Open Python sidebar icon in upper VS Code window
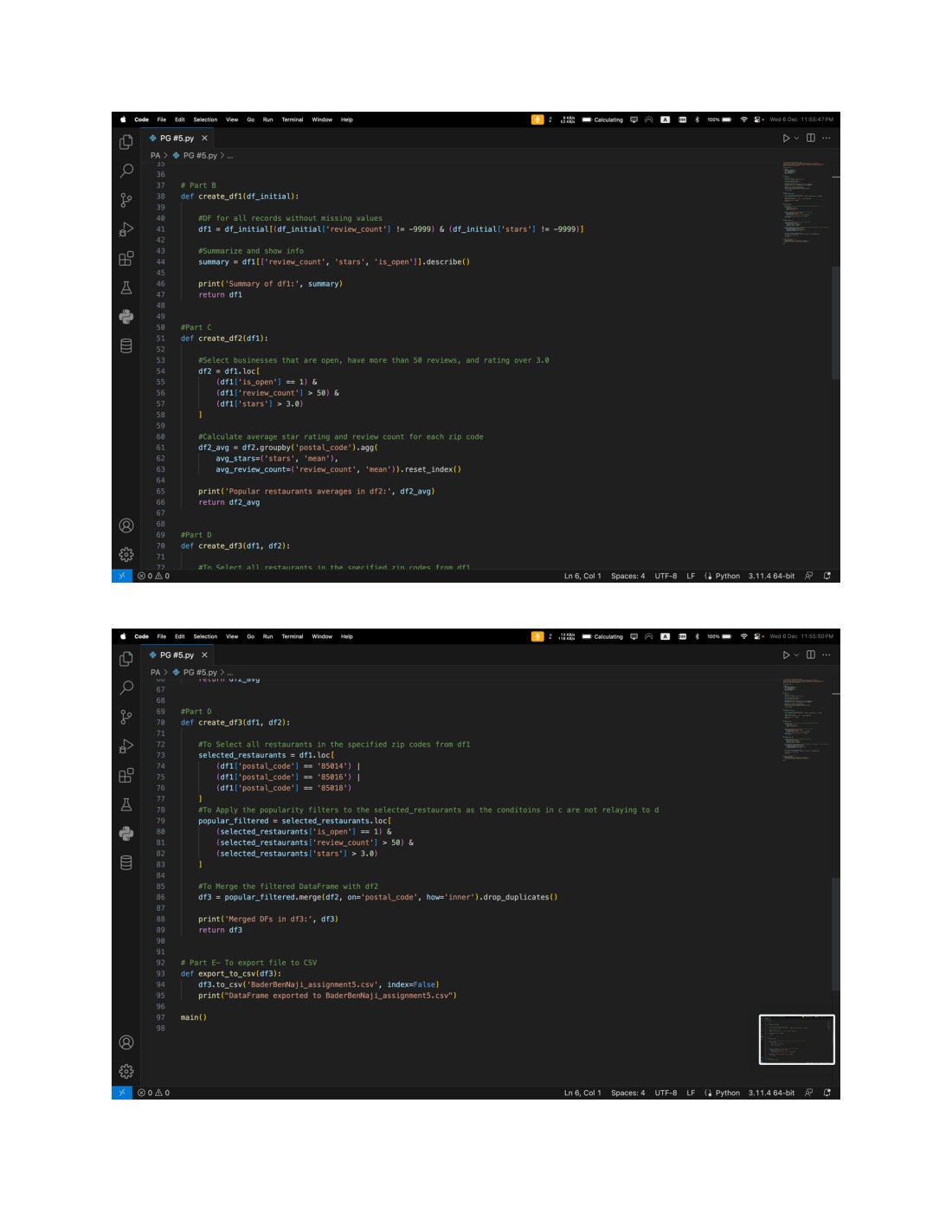Viewport: 952px width, 1232px height. [x=126, y=317]
